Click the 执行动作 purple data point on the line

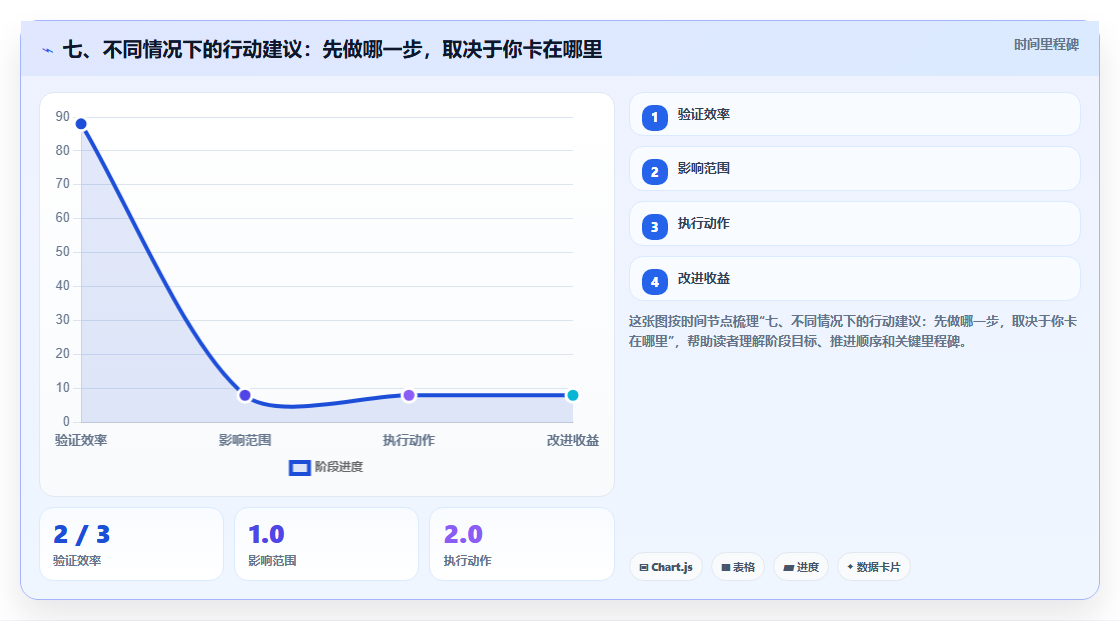tap(409, 395)
